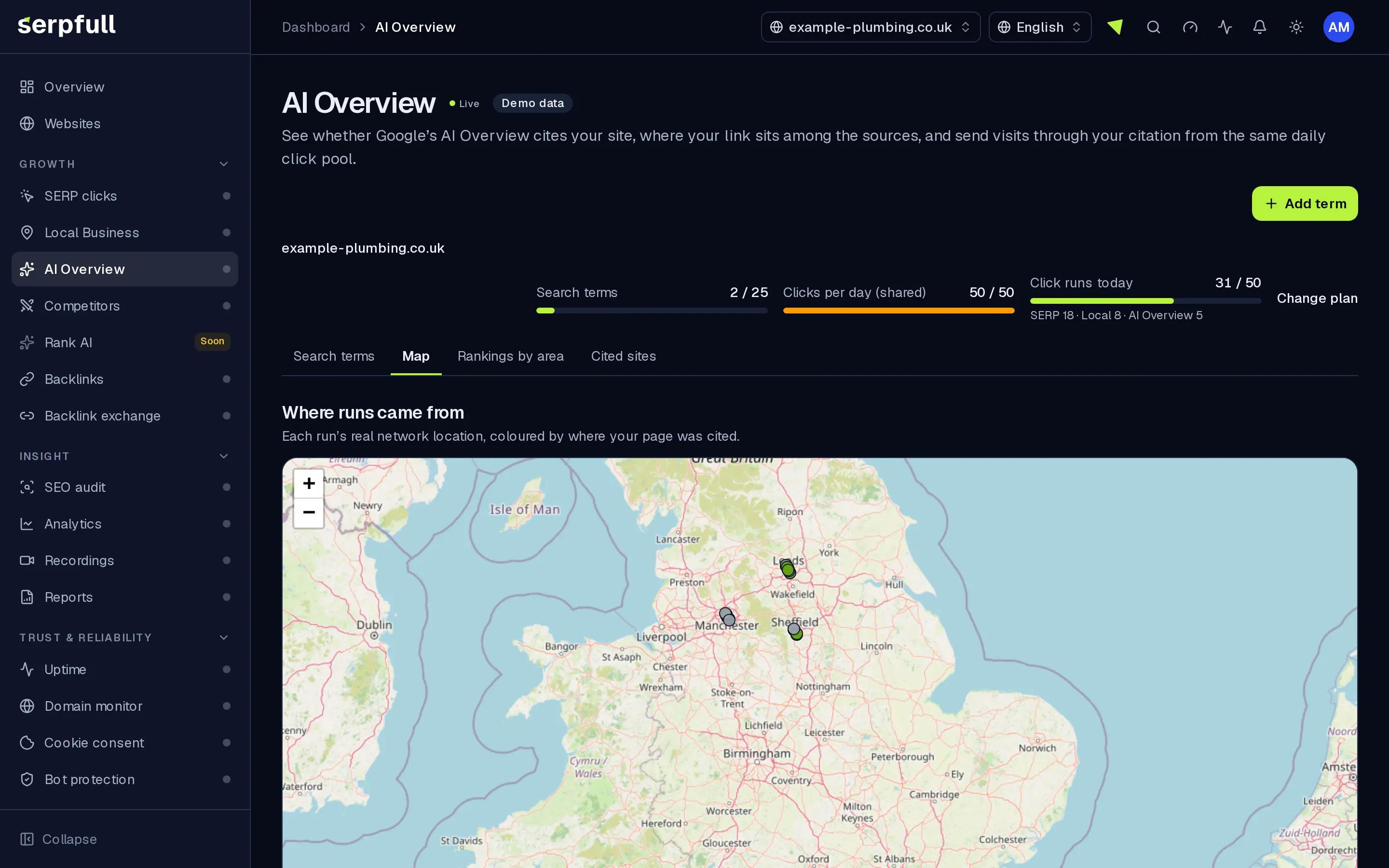Click the Clicks per day progress bar
Image resolution: width=1389 pixels, height=868 pixels.
point(898,311)
